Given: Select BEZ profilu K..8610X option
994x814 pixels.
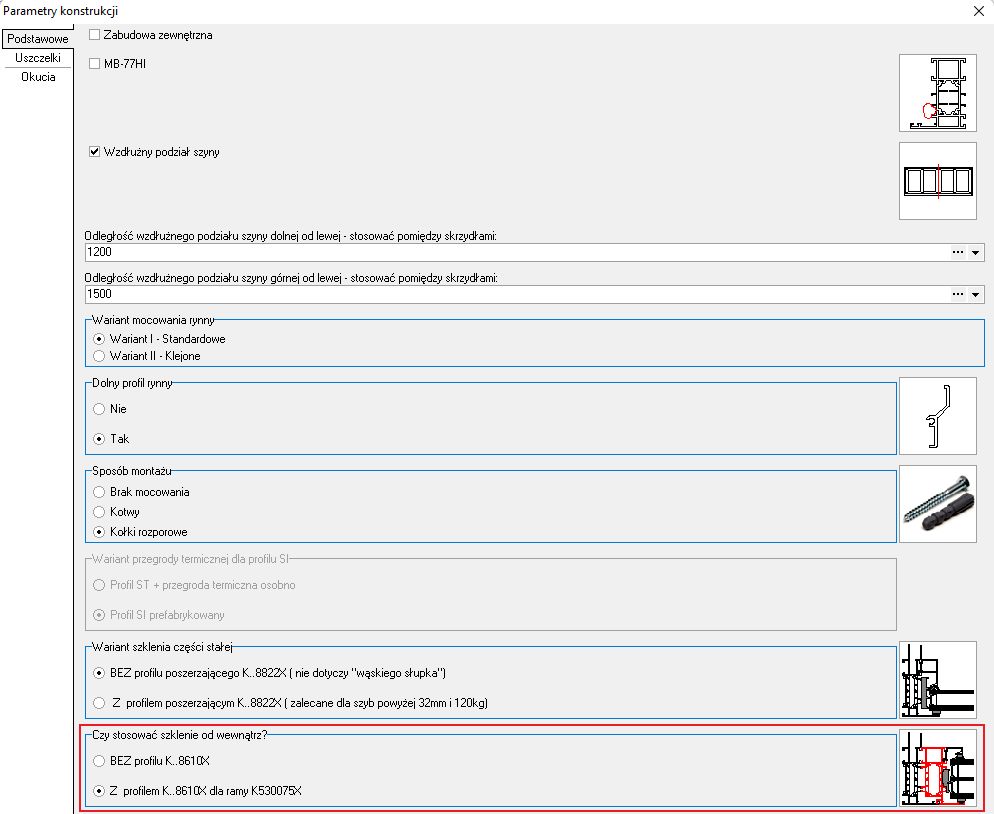Looking at the screenshot, I should point(99,761).
